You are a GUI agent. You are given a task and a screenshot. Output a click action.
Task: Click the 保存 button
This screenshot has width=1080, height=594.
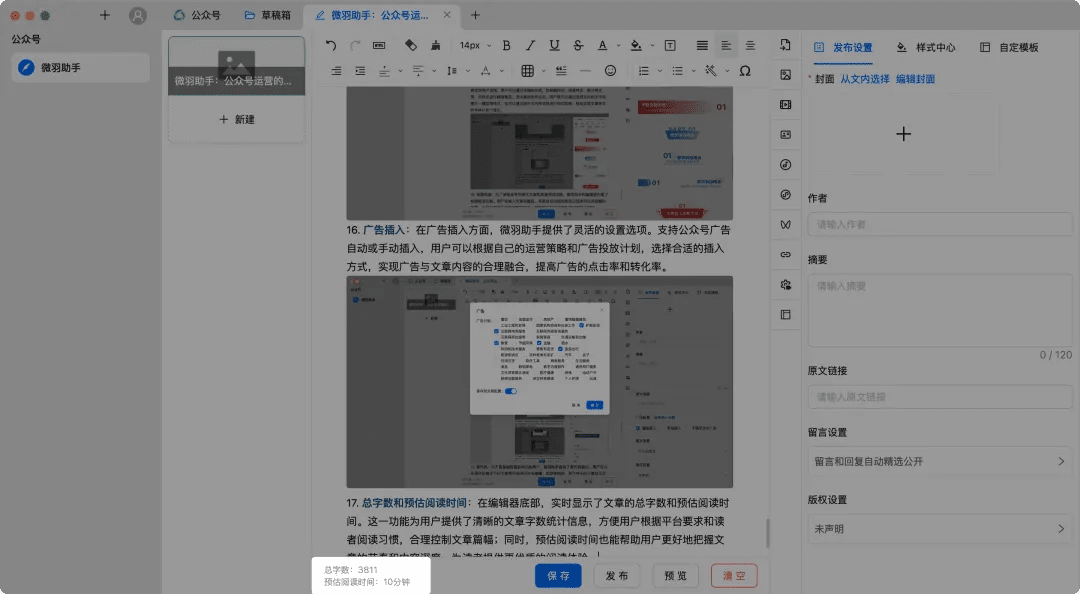(x=558, y=576)
